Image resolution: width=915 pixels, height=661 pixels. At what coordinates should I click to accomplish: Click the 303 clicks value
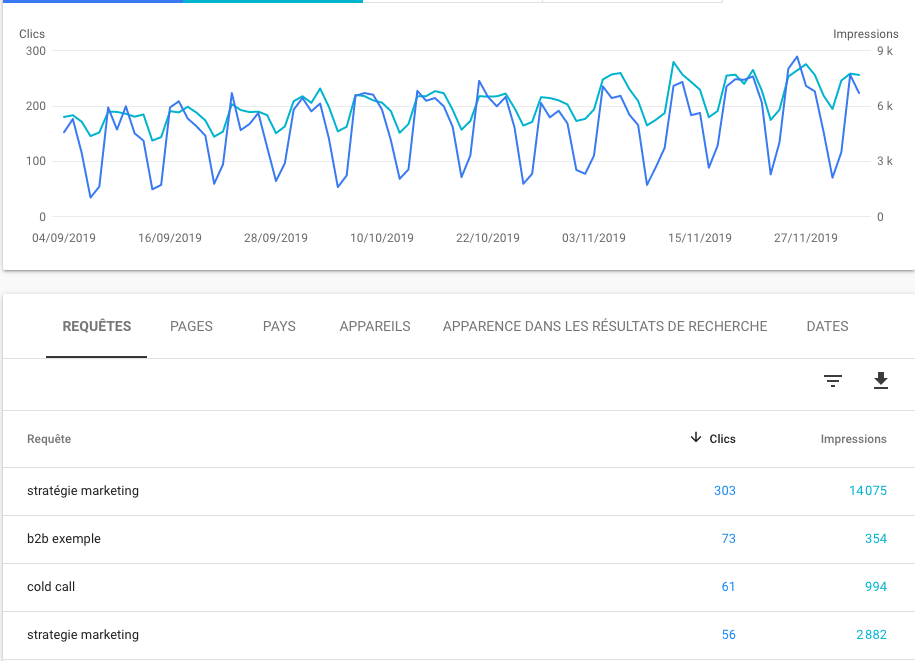[x=725, y=491]
